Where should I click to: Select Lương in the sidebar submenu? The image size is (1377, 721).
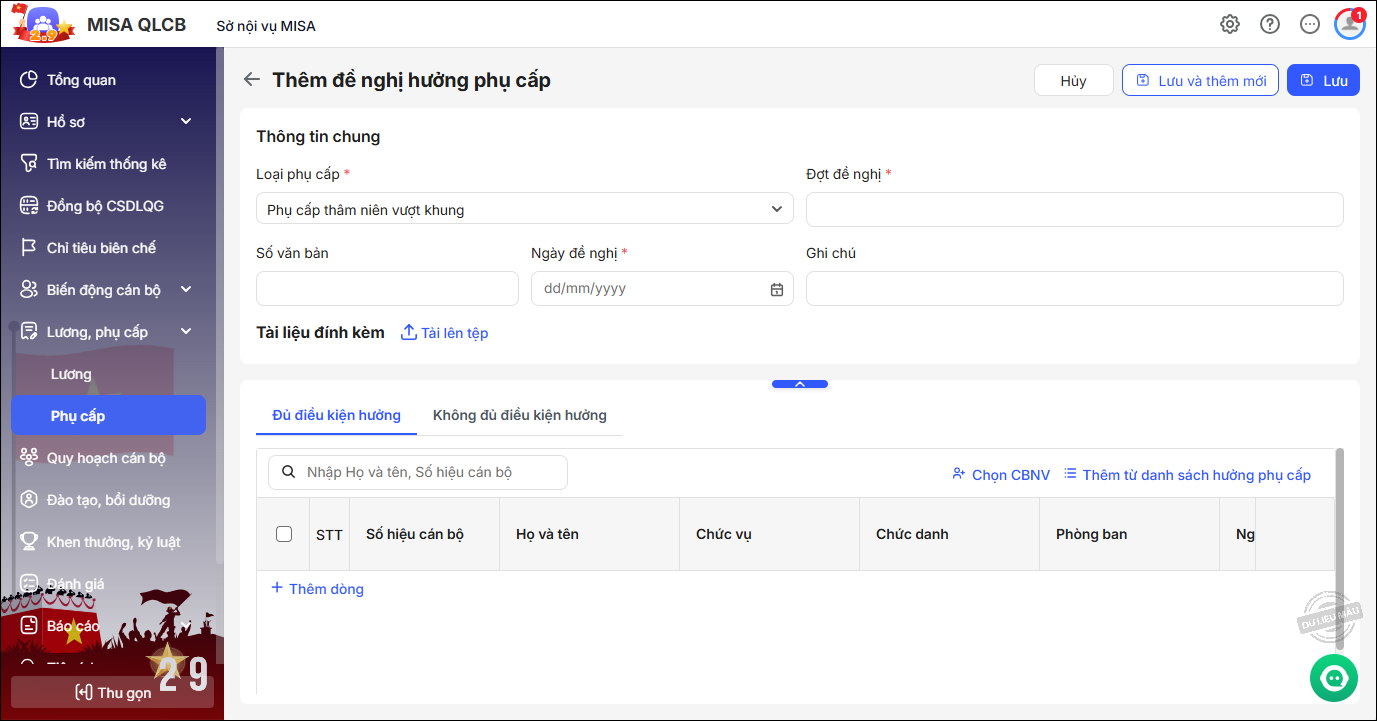point(71,374)
